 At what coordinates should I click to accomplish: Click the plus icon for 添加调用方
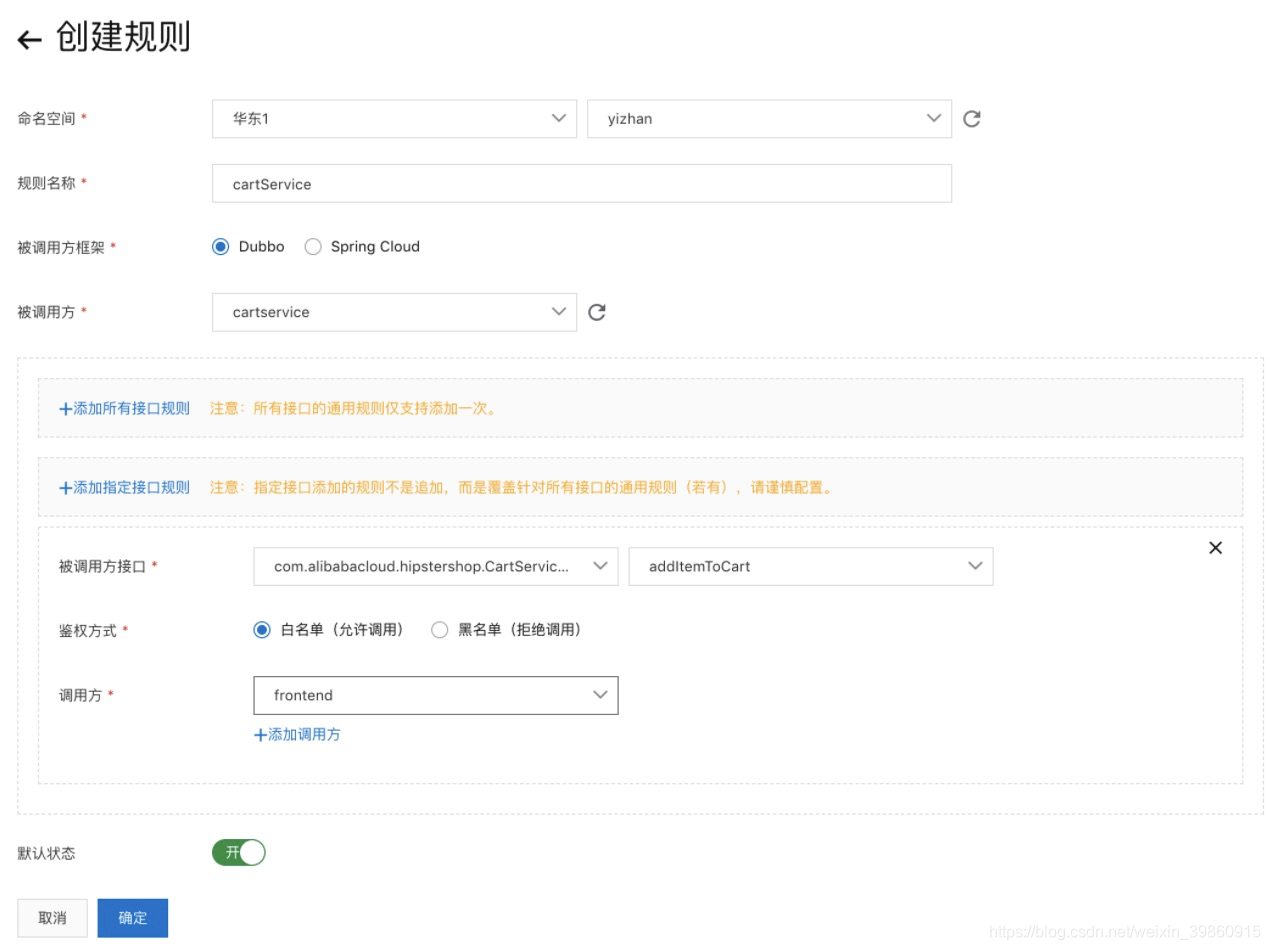click(260, 735)
